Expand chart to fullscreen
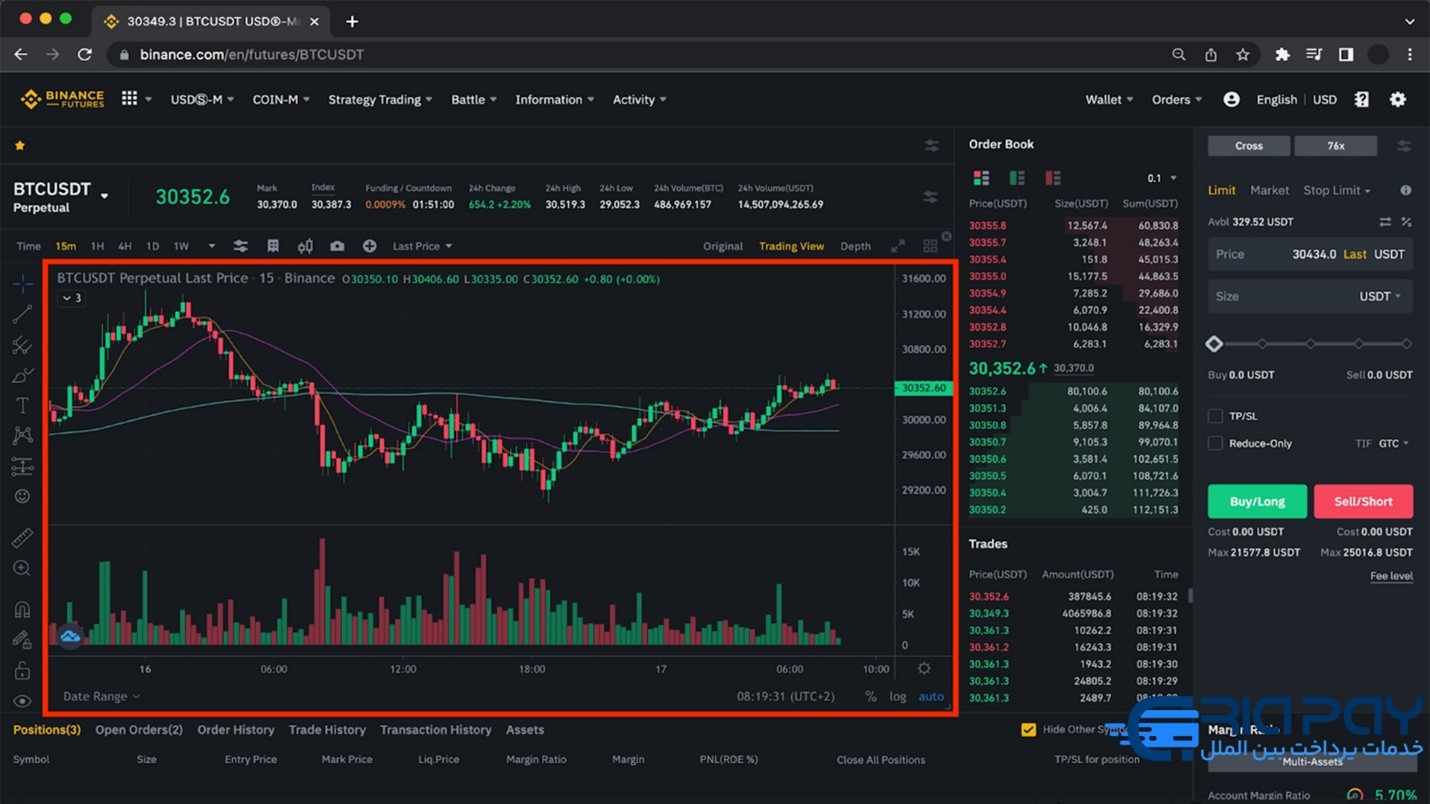The image size is (1430, 804). coord(898,246)
